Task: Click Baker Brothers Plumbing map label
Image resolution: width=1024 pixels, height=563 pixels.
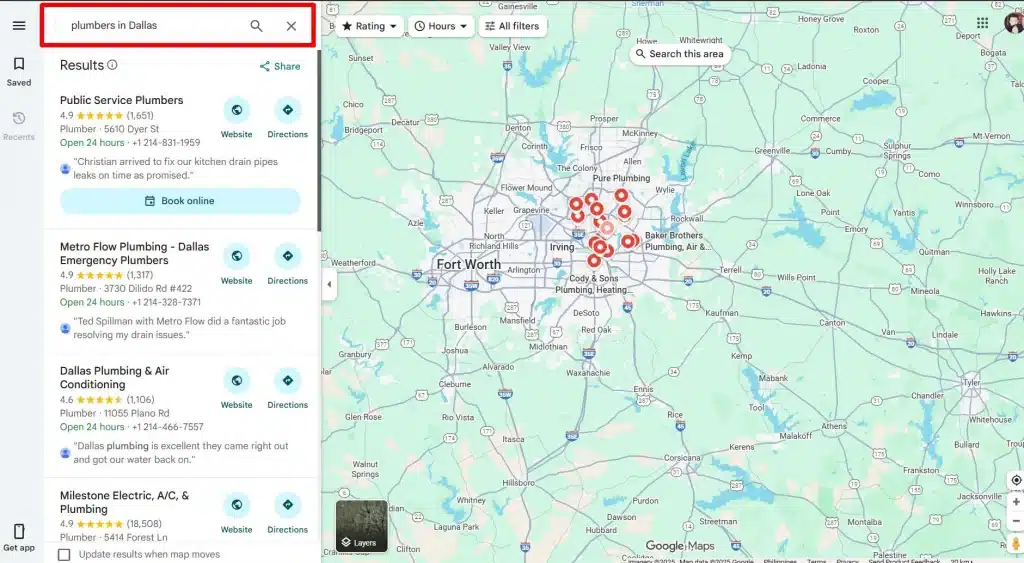Action: click(x=676, y=241)
